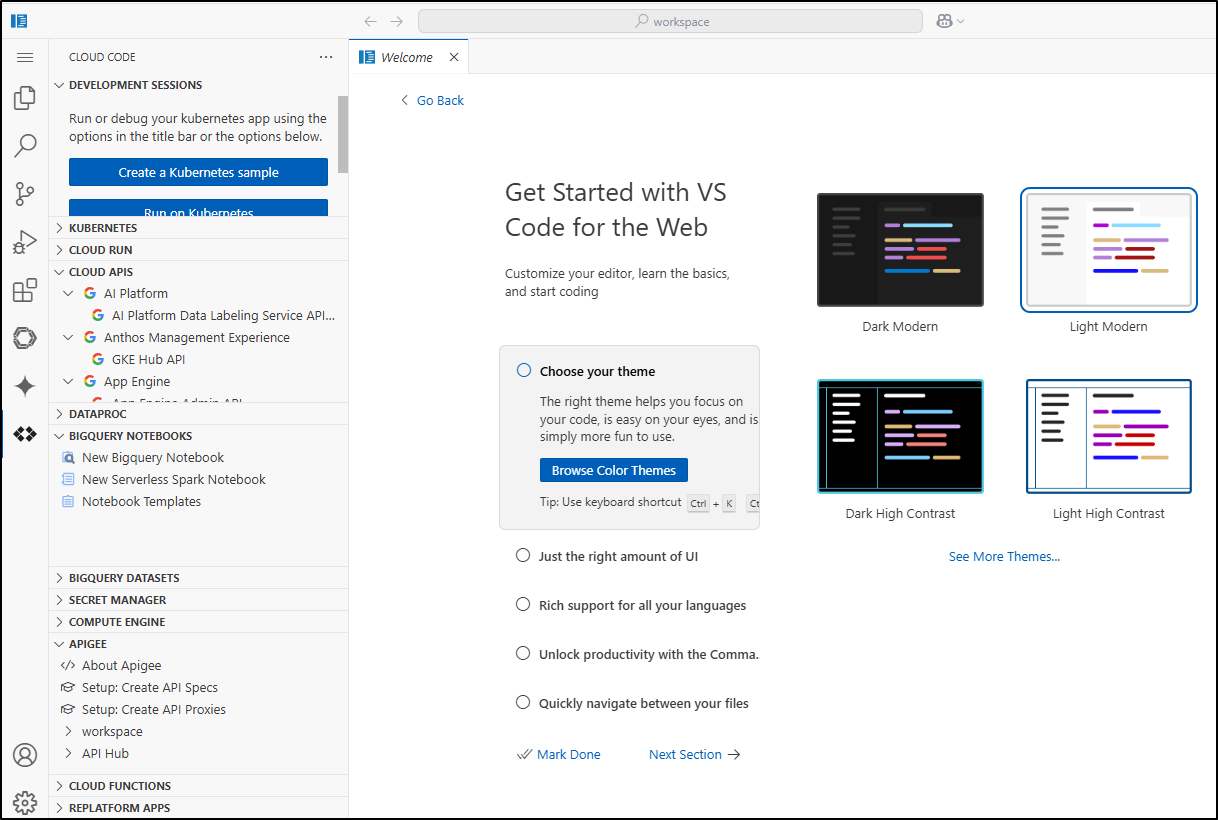
Task: Click the Go Back link
Action: coord(432,100)
